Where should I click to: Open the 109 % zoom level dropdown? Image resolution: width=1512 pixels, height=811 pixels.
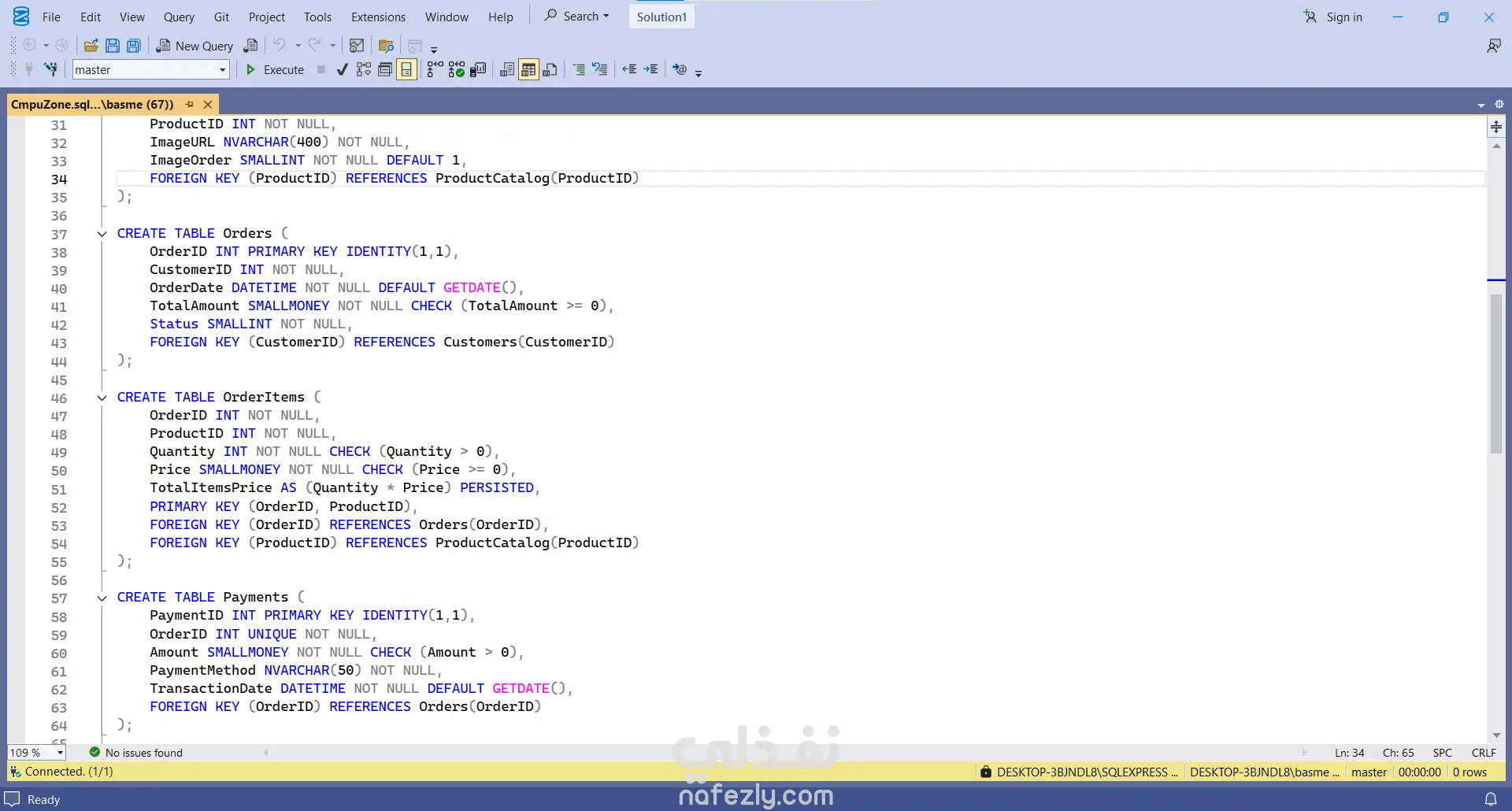[x=60, y=753]
